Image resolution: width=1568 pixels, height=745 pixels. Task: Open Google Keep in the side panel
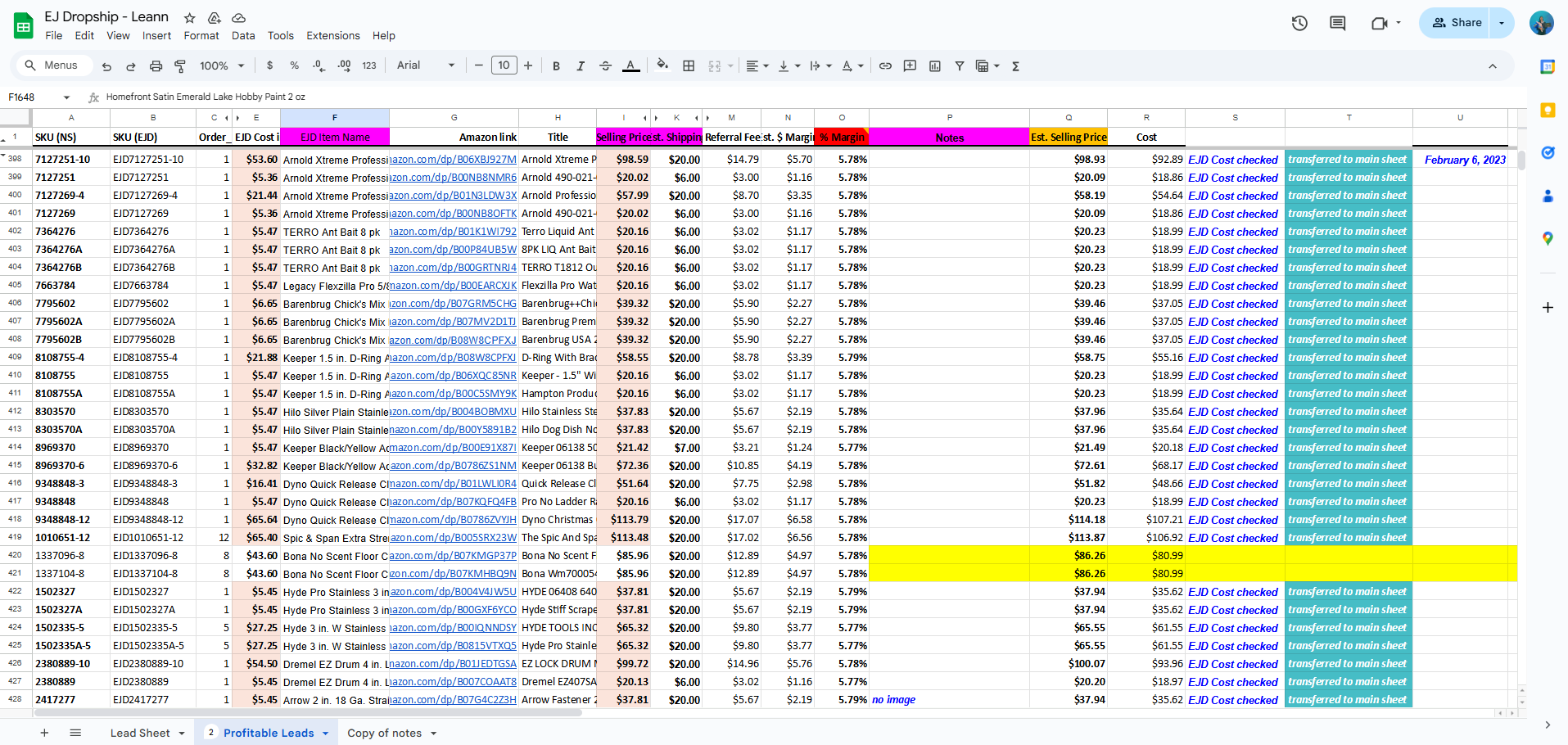click(1548, 110)
